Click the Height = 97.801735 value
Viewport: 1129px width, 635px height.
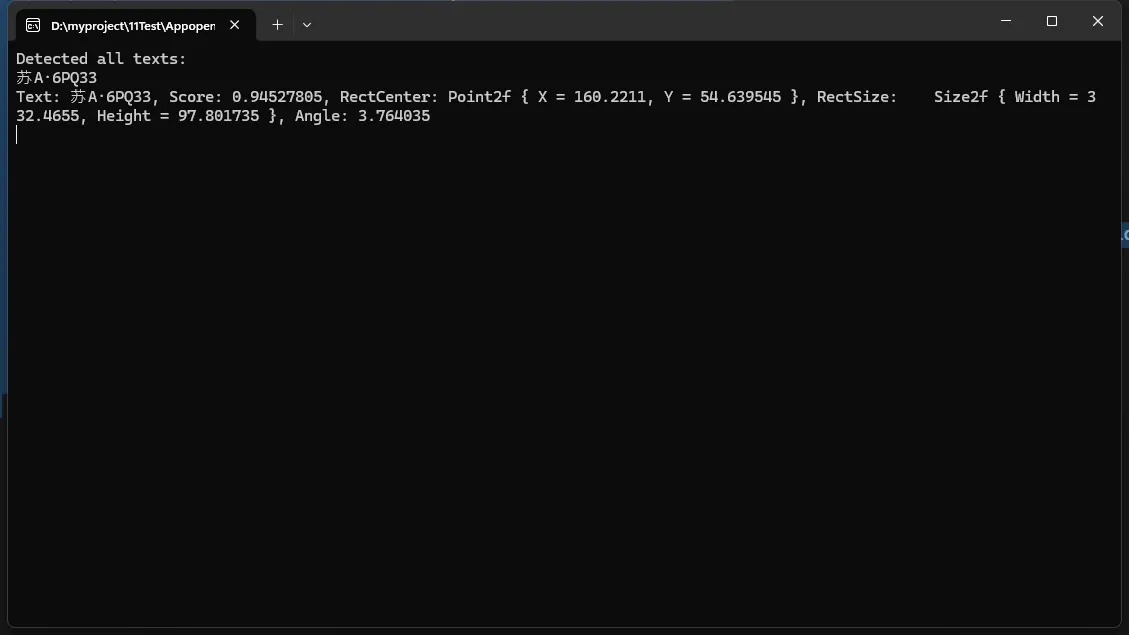(x=178, y=116)
